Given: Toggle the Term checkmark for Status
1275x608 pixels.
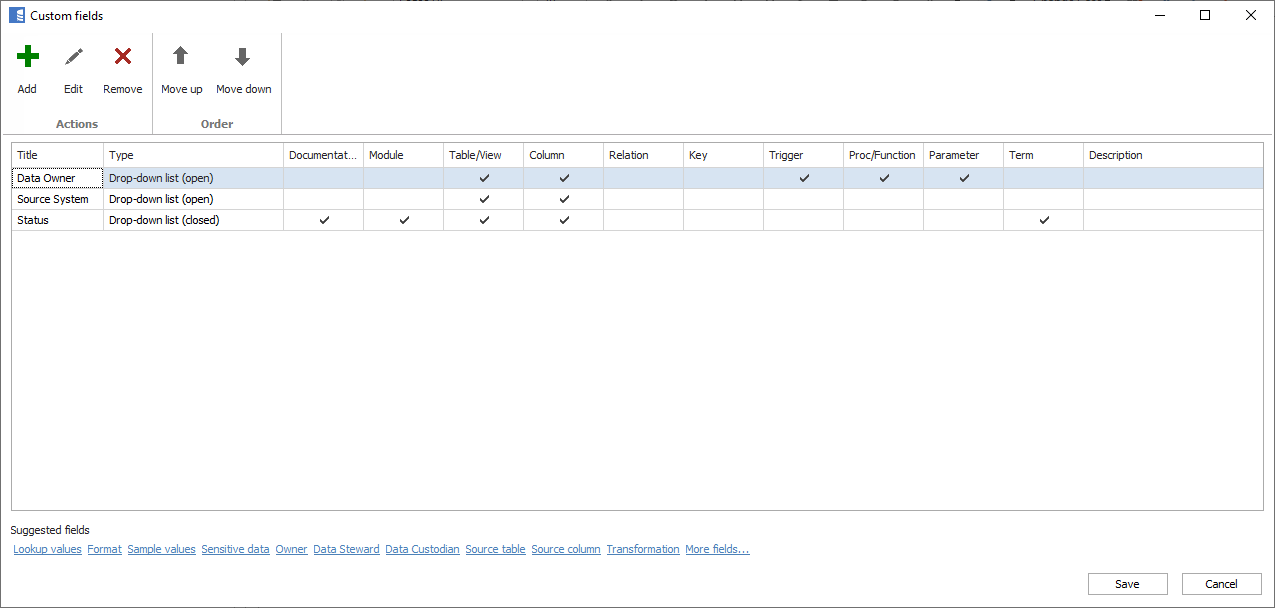Looking at the screenshot, I should click(1042, 220).
